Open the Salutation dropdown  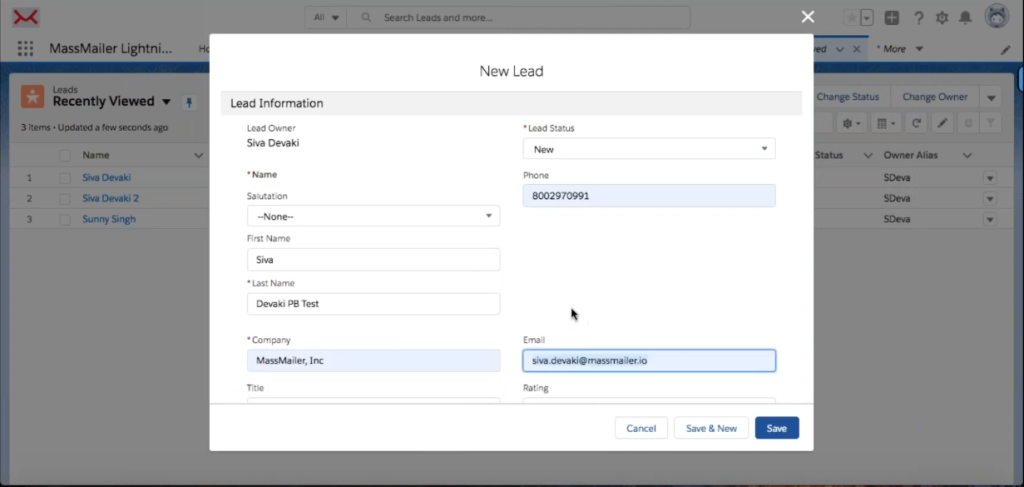pos(373,216)
